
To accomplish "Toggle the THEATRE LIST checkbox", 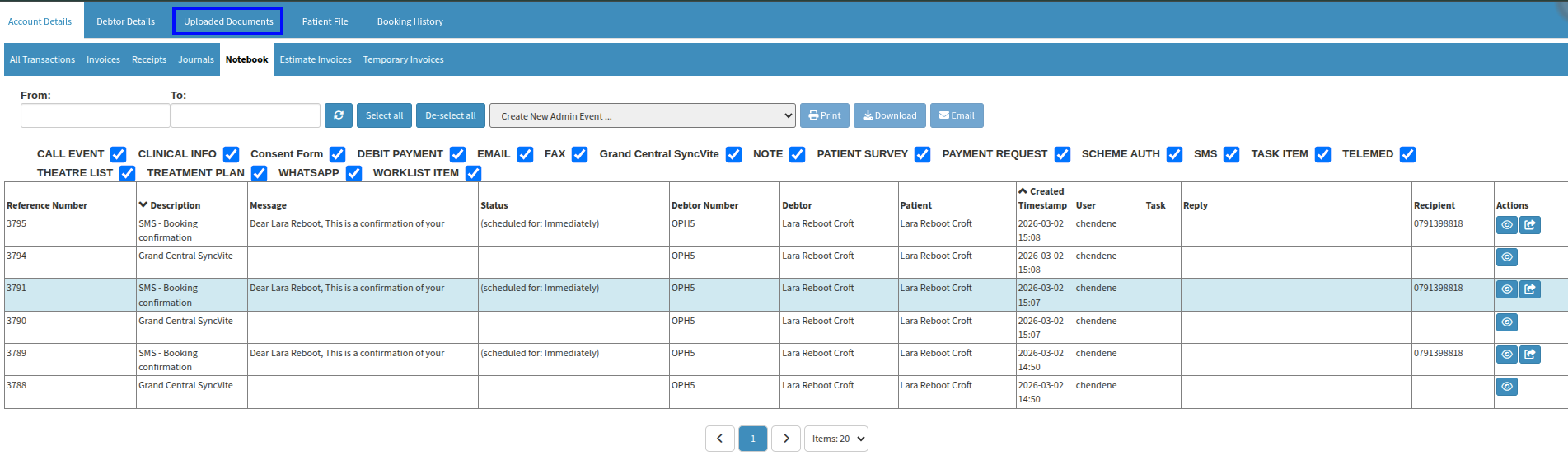I will (x=128, y=173).
